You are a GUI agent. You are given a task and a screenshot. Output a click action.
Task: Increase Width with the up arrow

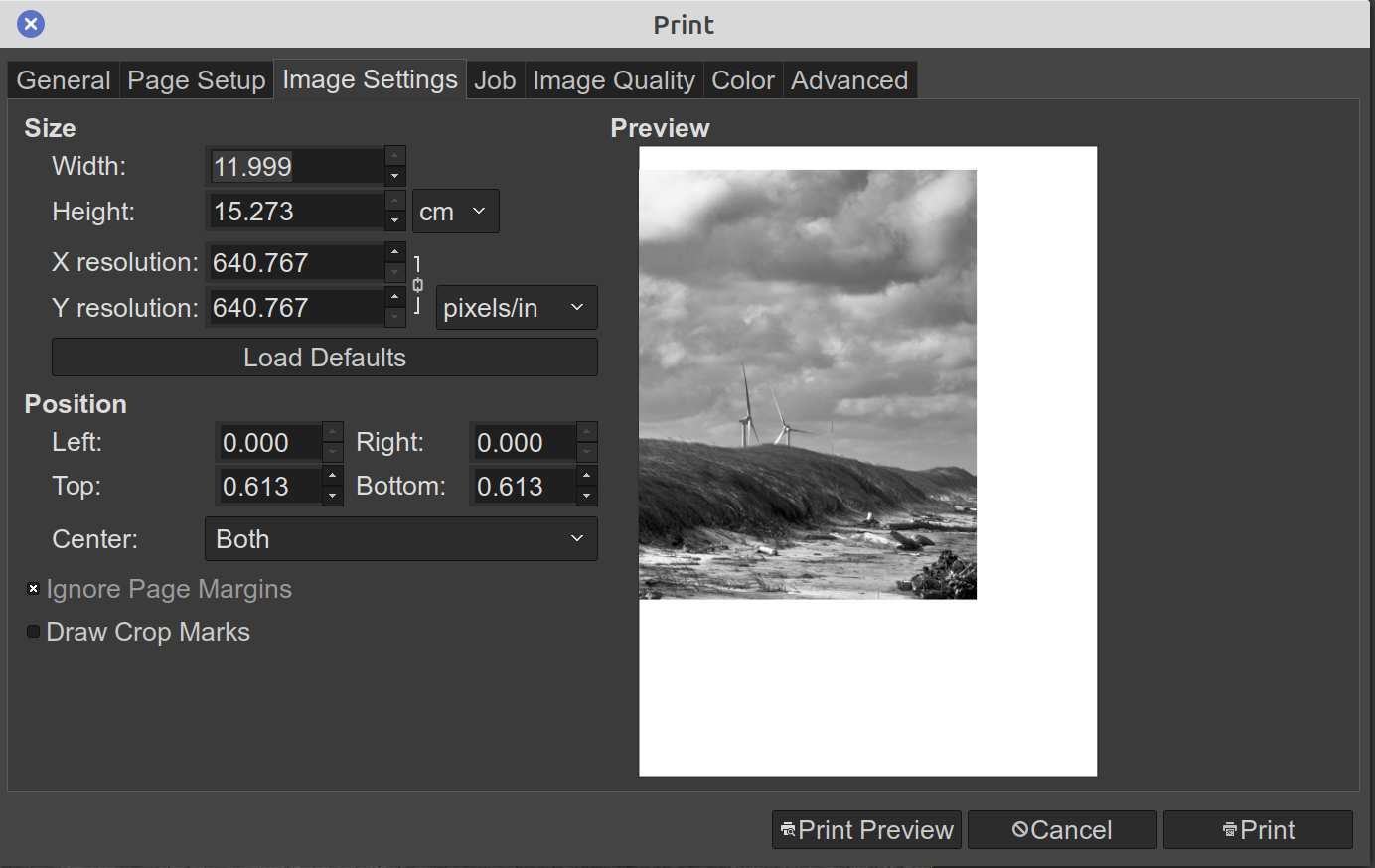click(x=395, y=156)
